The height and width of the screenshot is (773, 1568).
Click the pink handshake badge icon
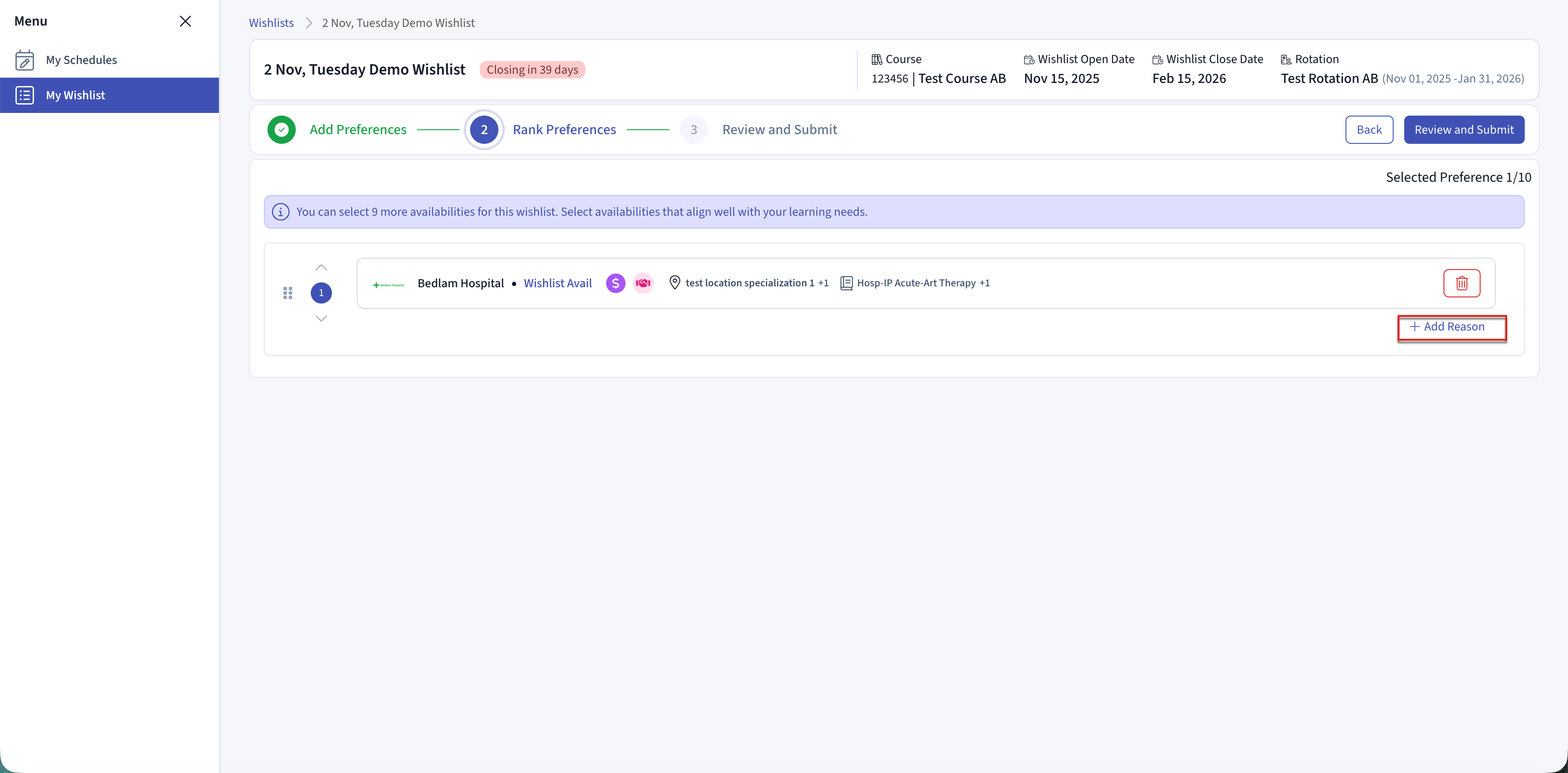coord(643,283)
